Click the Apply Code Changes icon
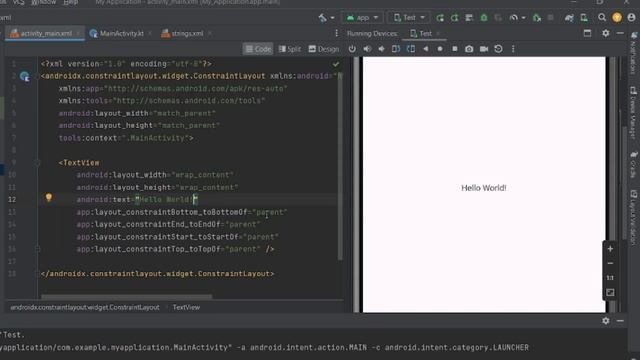This screenshot has width=640, height=360. 454,18
